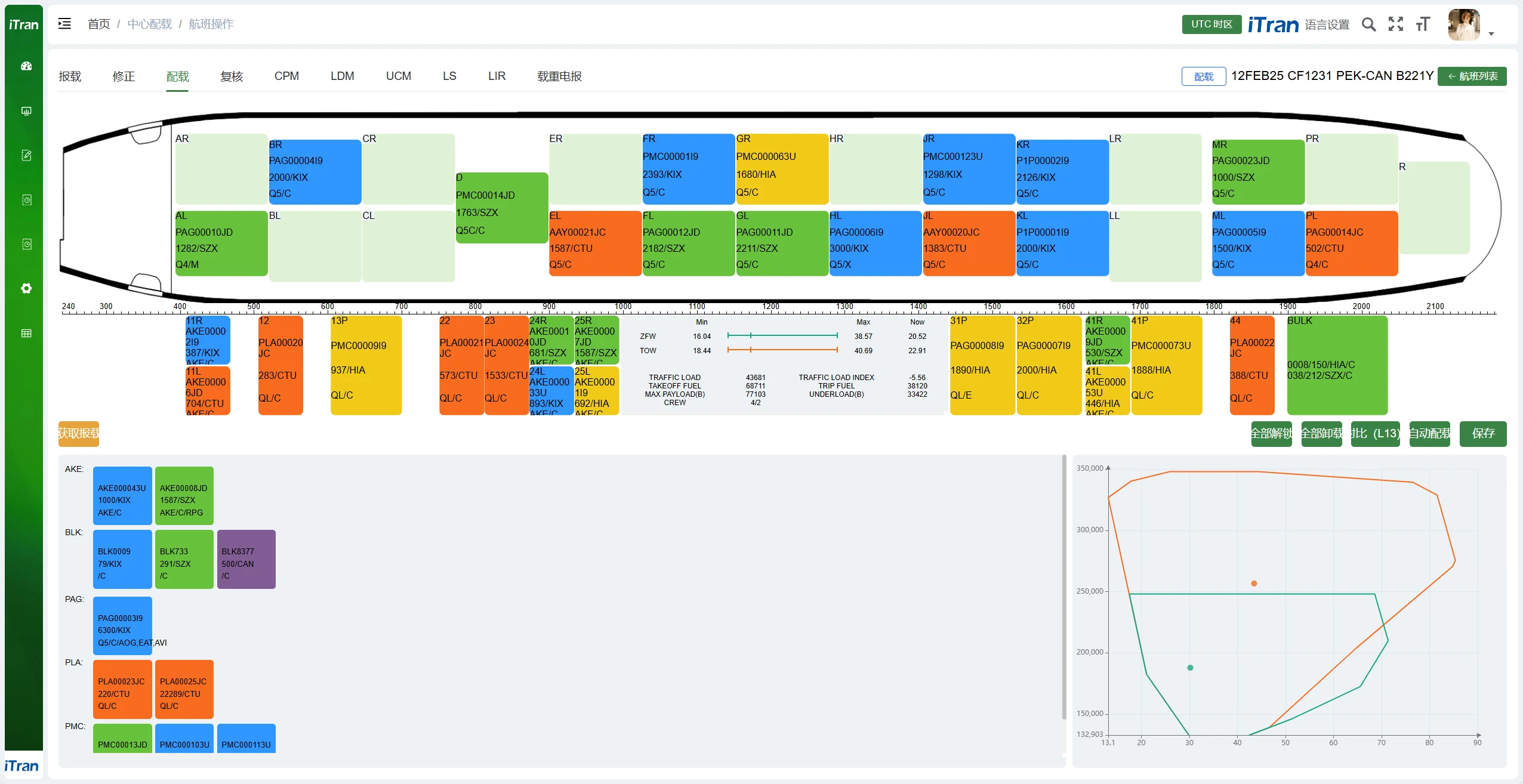This screenshot has height=784, width=1523.
Task: Click the 获取报载 button
Action: point(79,434)
